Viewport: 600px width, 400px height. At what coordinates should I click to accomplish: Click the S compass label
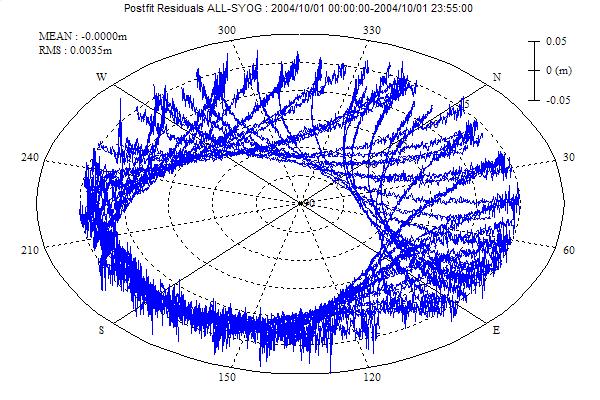click(x=102, y=329)
